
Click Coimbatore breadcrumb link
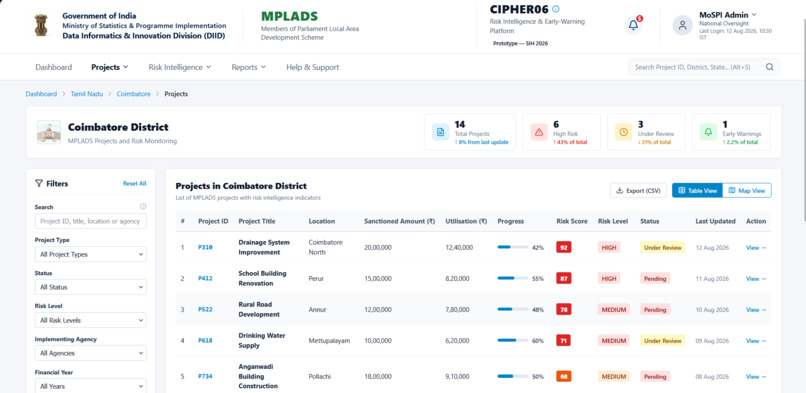click(x=134, y=94)
